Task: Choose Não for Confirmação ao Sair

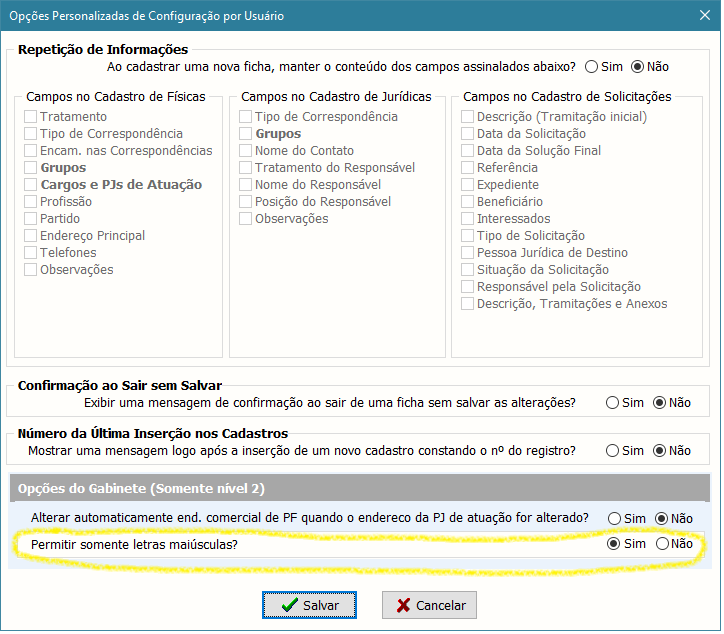Action: [659, 403]
